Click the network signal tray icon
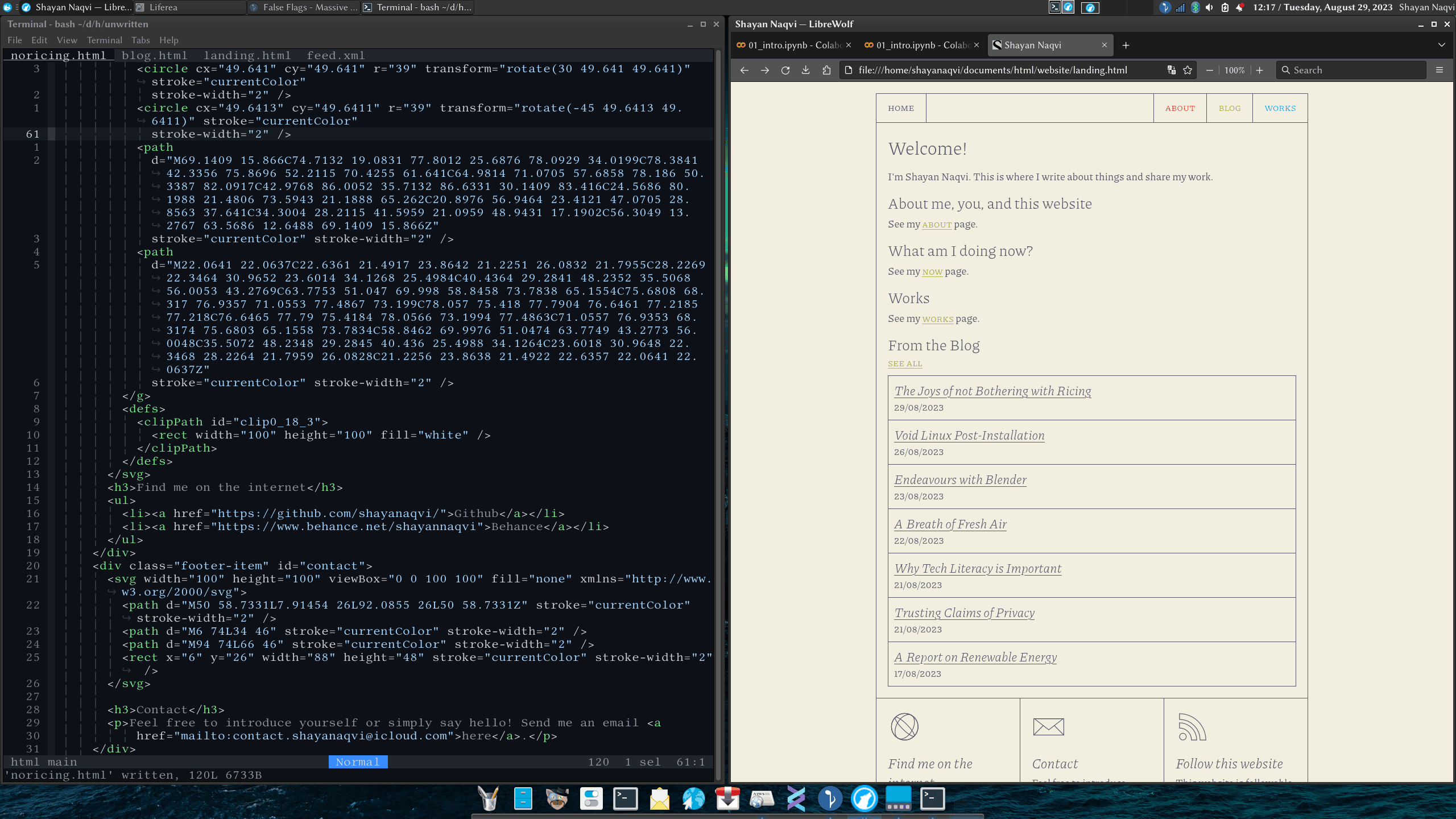1456x819 pixels. click(x=1180, y=7)
